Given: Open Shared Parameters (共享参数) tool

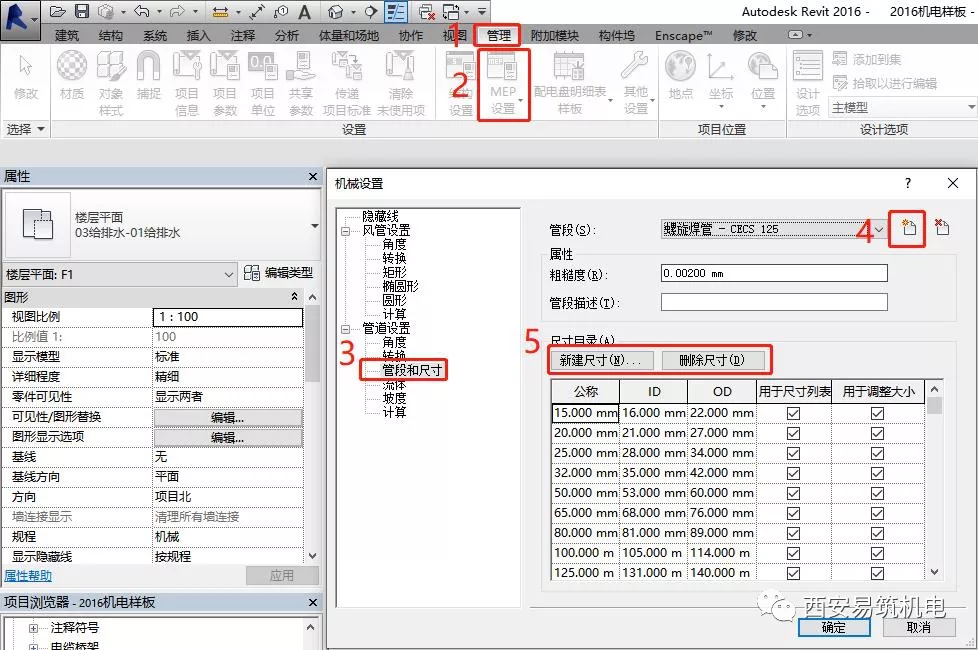Looking at the screenshot, I should click(x=301, y=84).
